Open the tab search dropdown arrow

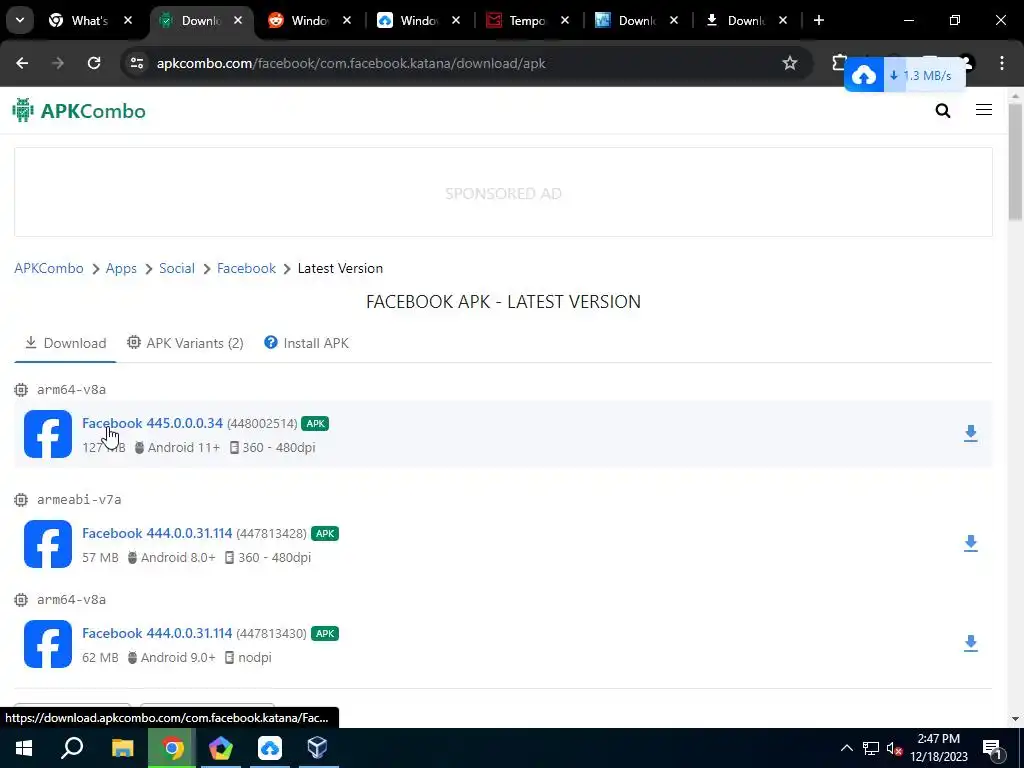click(x=20, y=20)
